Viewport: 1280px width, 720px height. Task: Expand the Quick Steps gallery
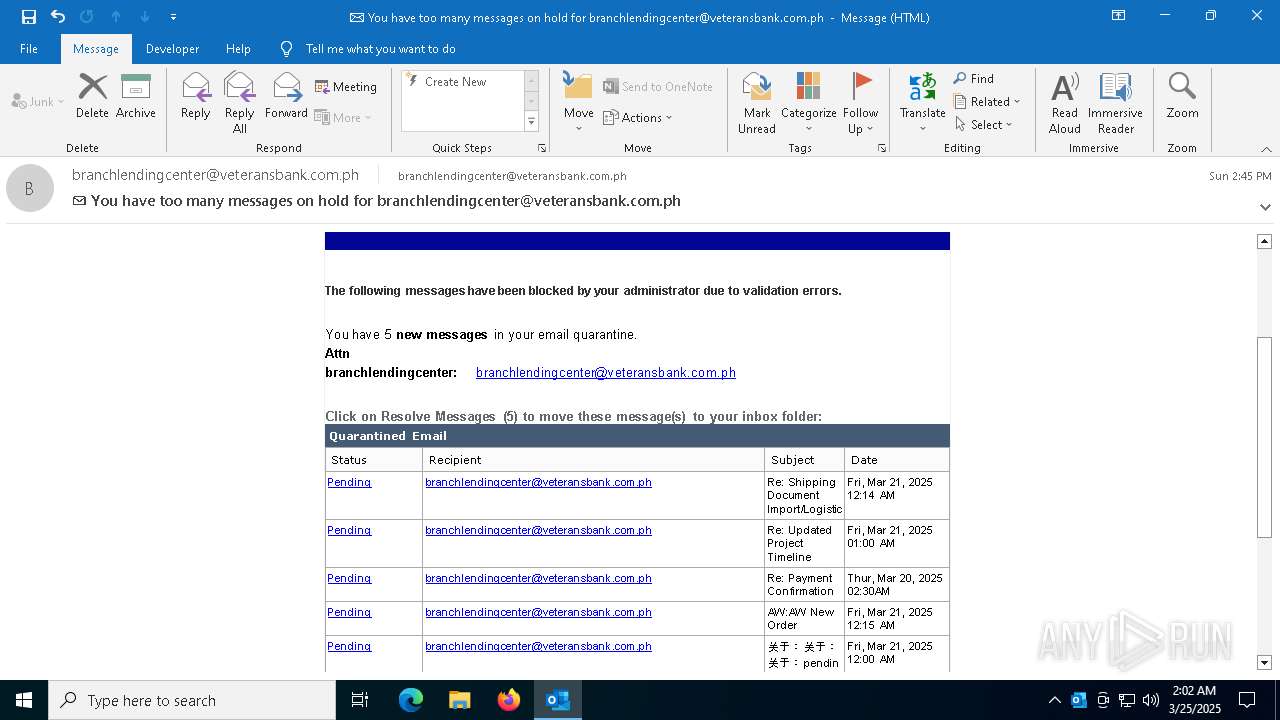(531, 122)
